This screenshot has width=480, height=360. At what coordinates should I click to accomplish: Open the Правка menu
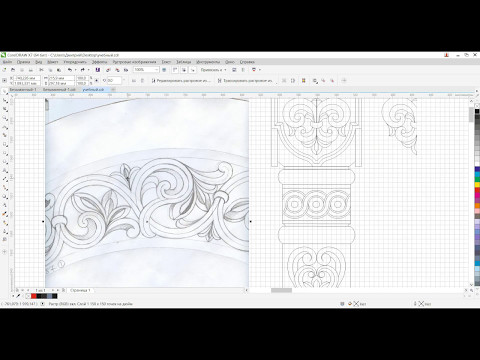pyautogui.click(x=23, y=62)
